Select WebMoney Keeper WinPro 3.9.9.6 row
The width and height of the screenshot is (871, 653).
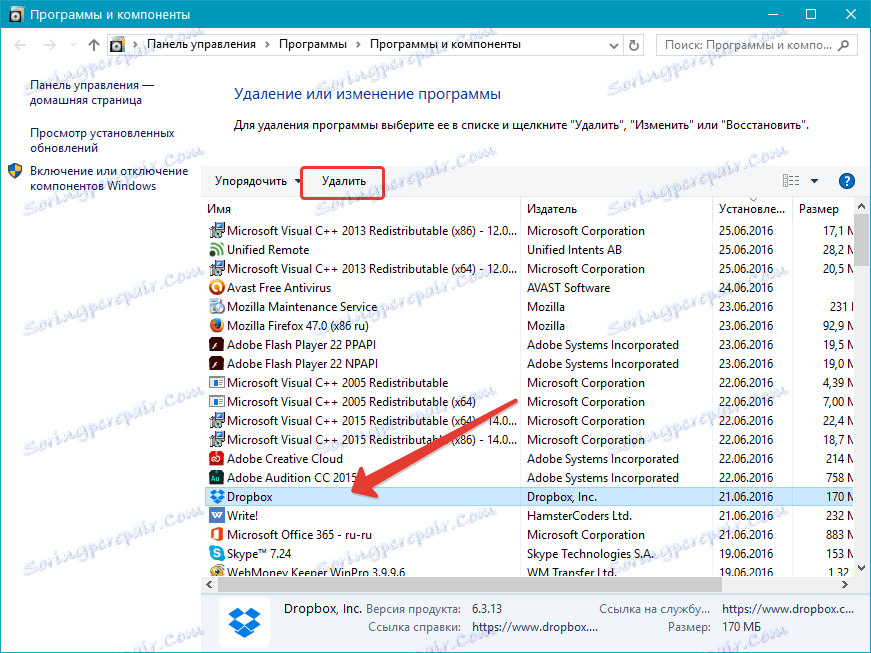pos(529,571)
